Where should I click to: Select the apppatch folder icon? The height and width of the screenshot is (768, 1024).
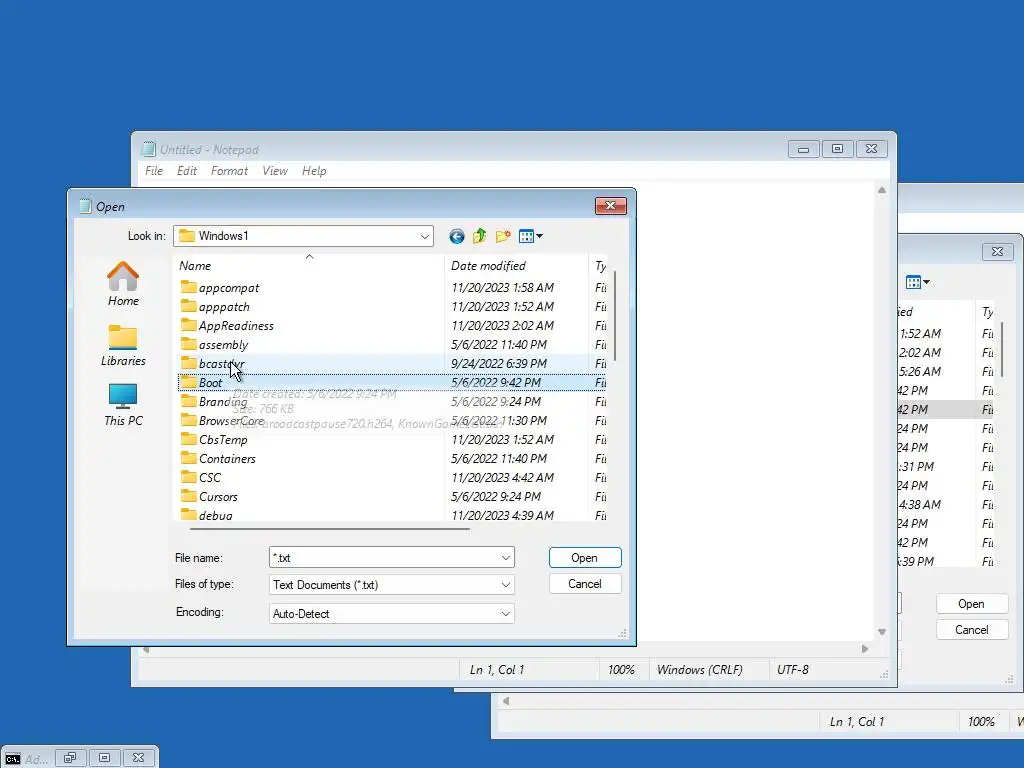point(189,306)
